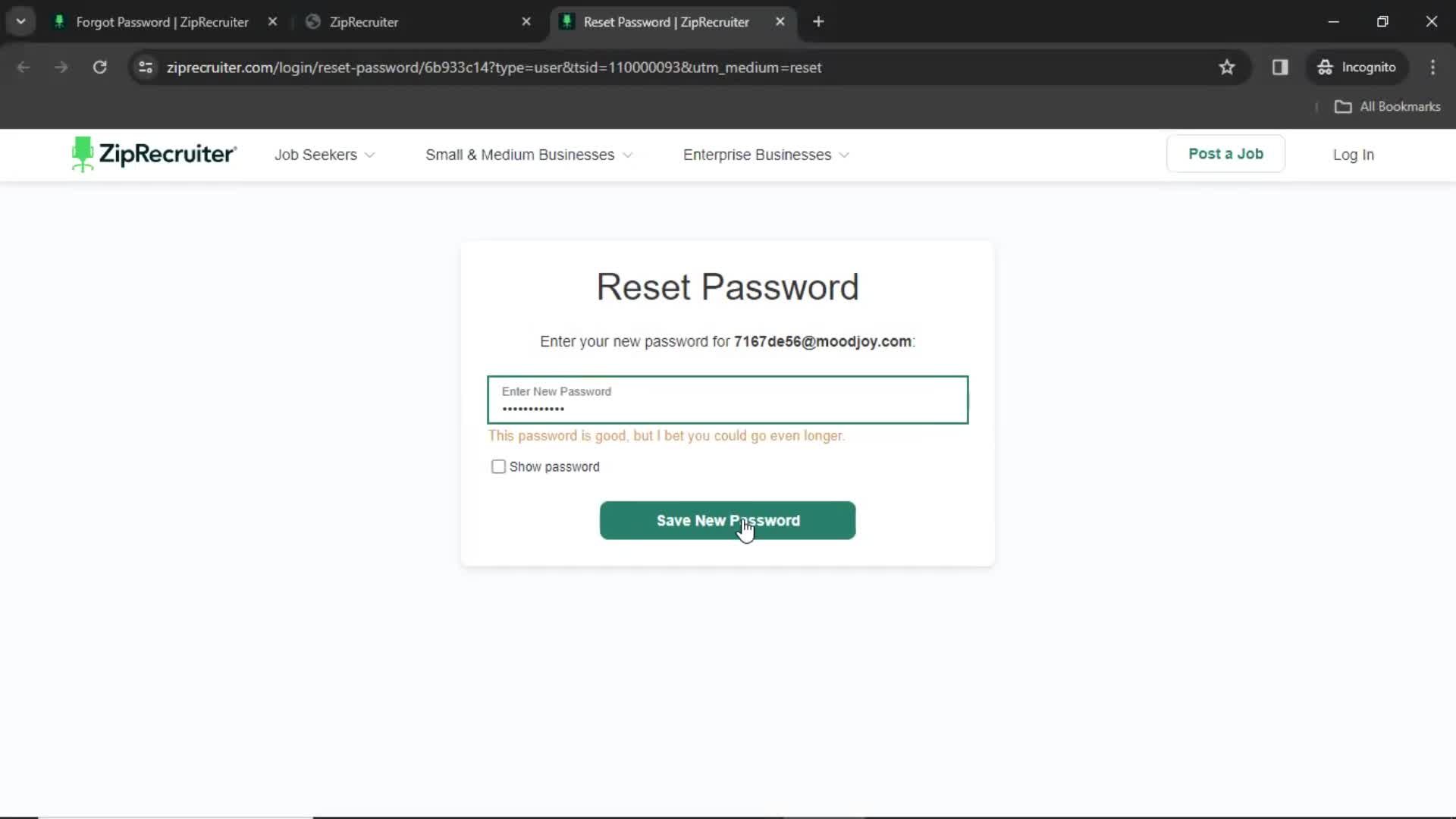This screenshot has height=819, width=1456.
Task: Click the browser profile/extensions icon
Action: [x=1281, y=67]
